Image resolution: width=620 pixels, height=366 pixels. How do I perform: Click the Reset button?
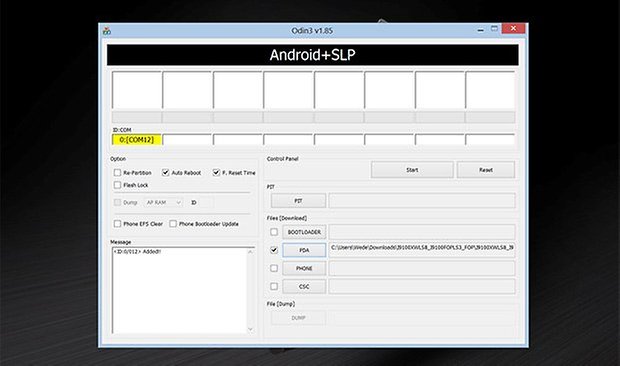pyautogui.click(x=486, y=170)
